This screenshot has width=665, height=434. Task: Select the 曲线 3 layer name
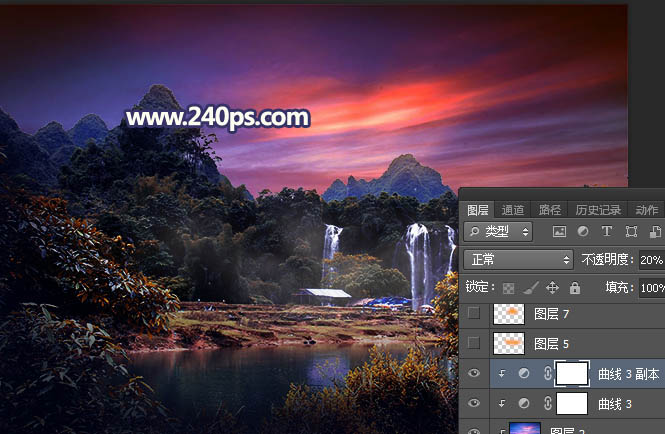[615, 404]
